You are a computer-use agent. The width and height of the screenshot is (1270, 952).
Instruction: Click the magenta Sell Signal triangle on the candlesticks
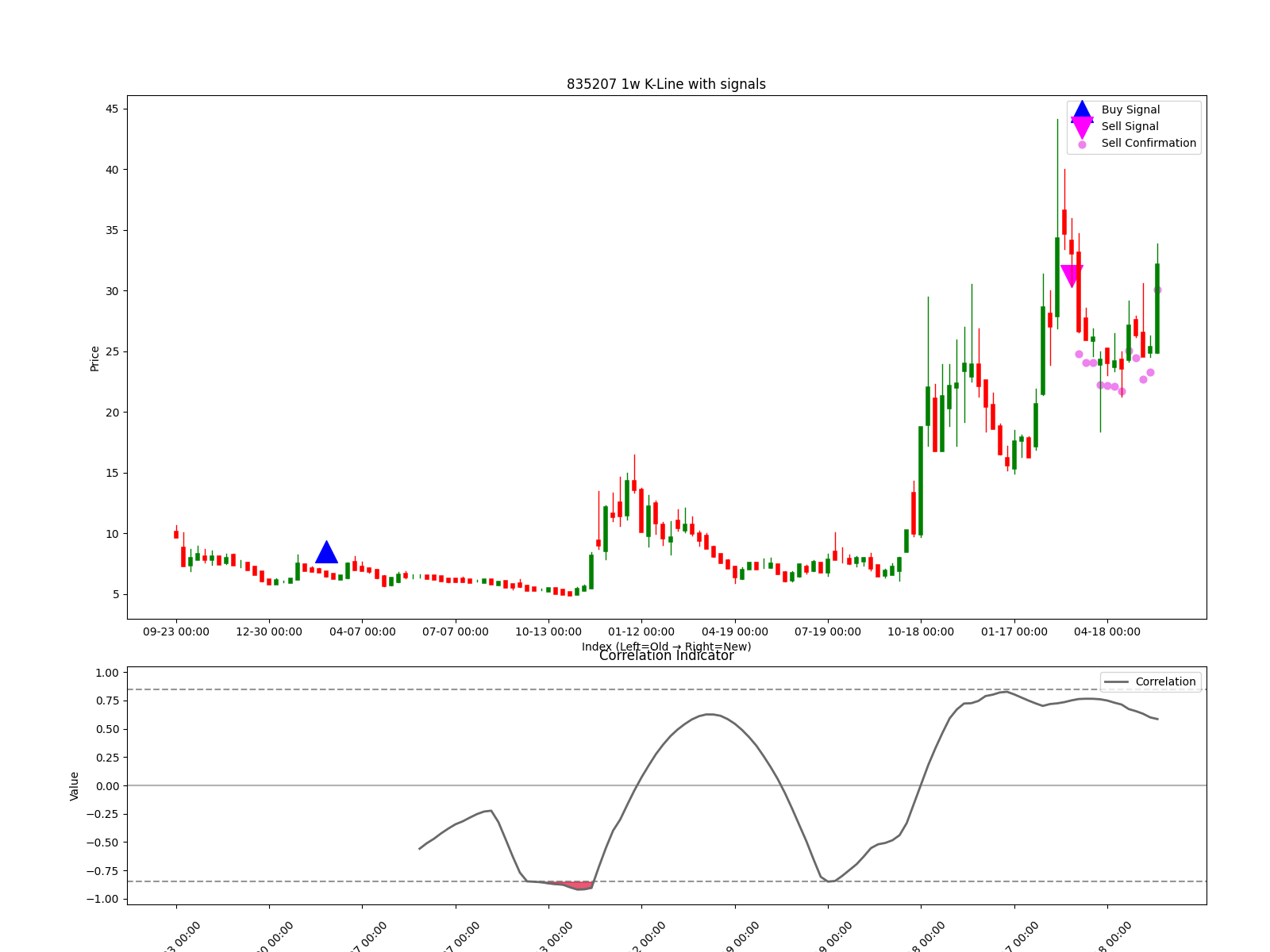click(1072, 276)
